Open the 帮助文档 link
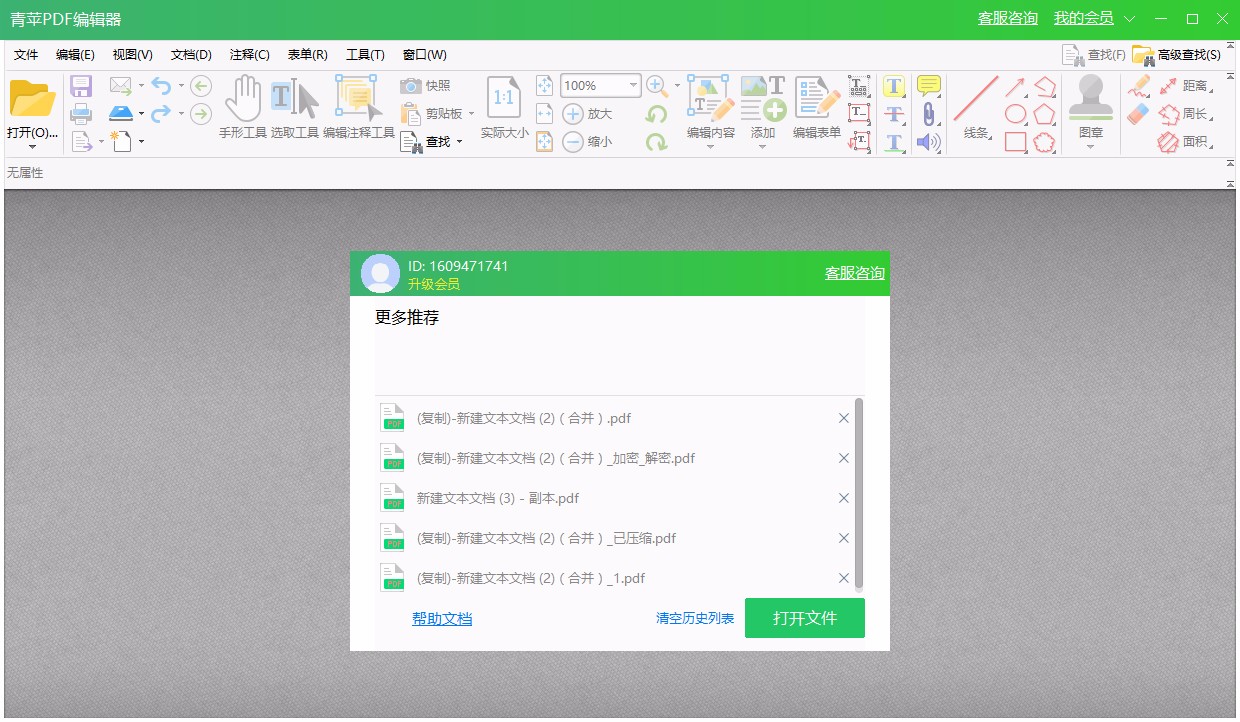 point(442,618)
